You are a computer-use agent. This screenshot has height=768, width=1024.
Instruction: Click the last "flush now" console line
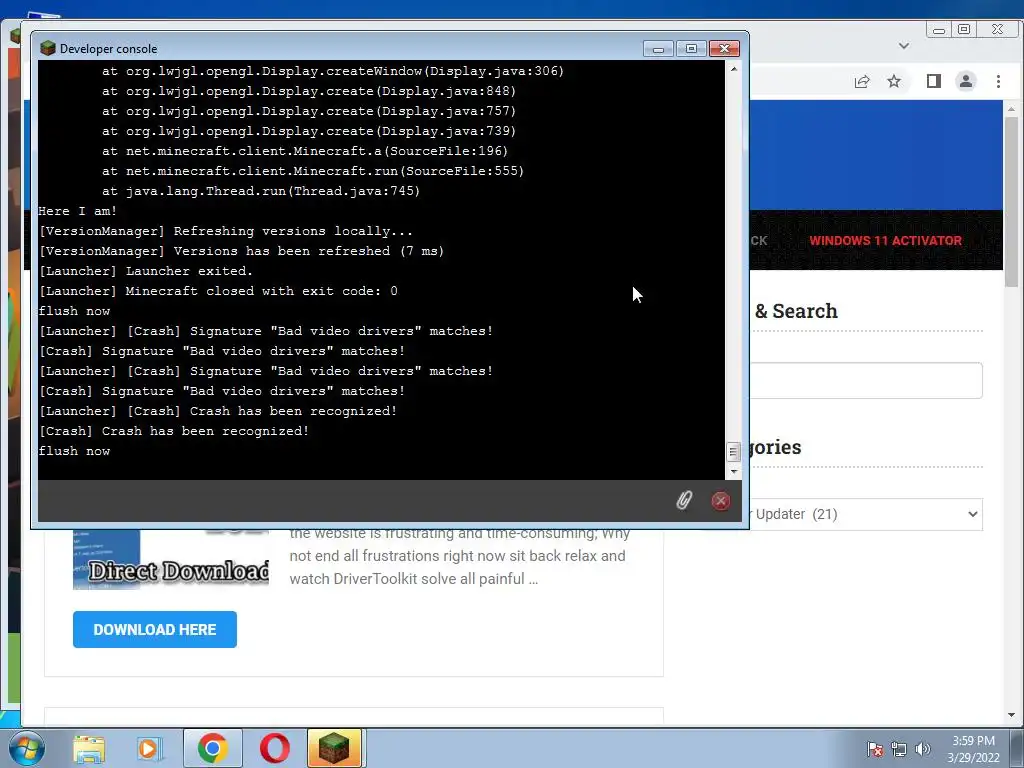tap(74, 451)
